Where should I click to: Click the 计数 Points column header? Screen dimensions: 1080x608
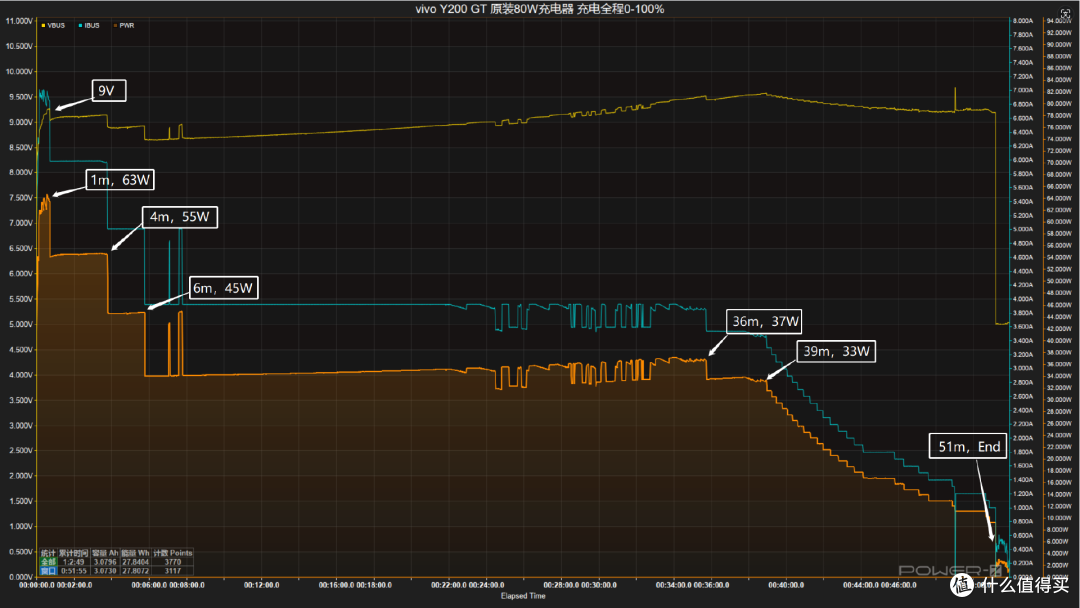click(x=173, y=553)
